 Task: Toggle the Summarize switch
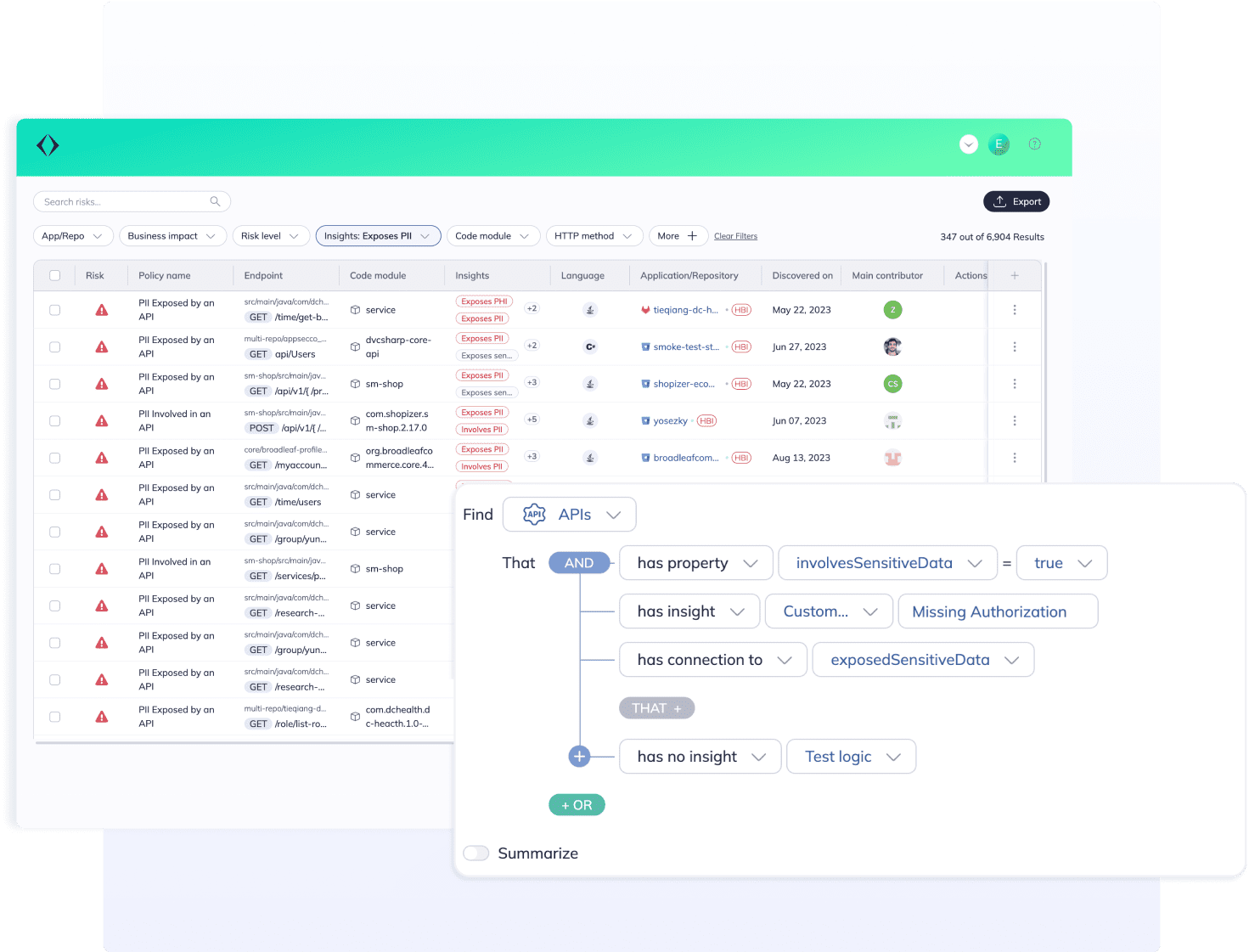476,853
